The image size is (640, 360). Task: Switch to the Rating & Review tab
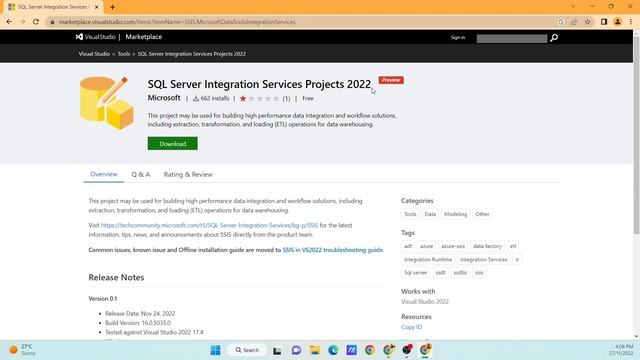click(188, 174)
